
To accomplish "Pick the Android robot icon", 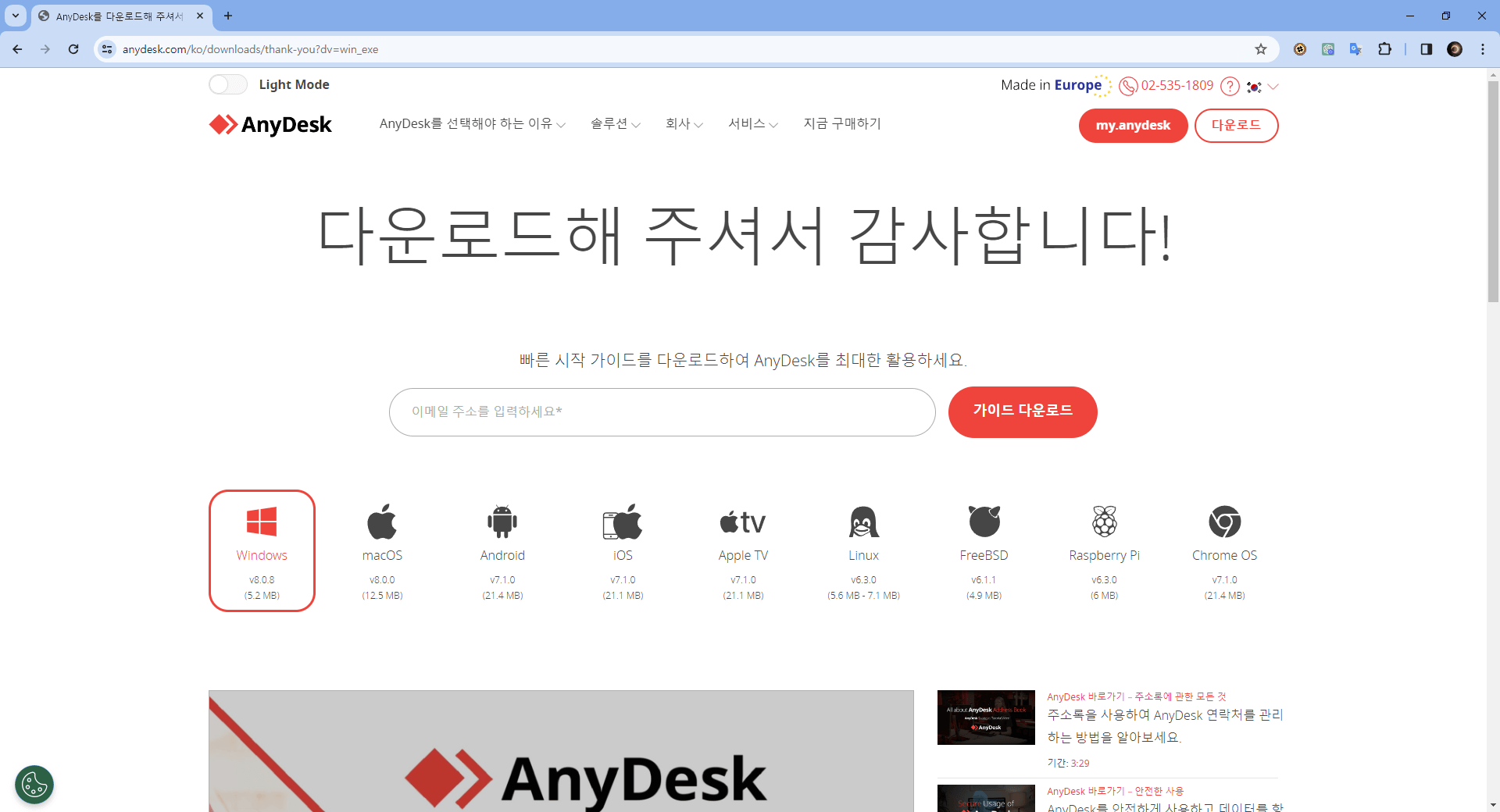I will (x=502, y=522).
